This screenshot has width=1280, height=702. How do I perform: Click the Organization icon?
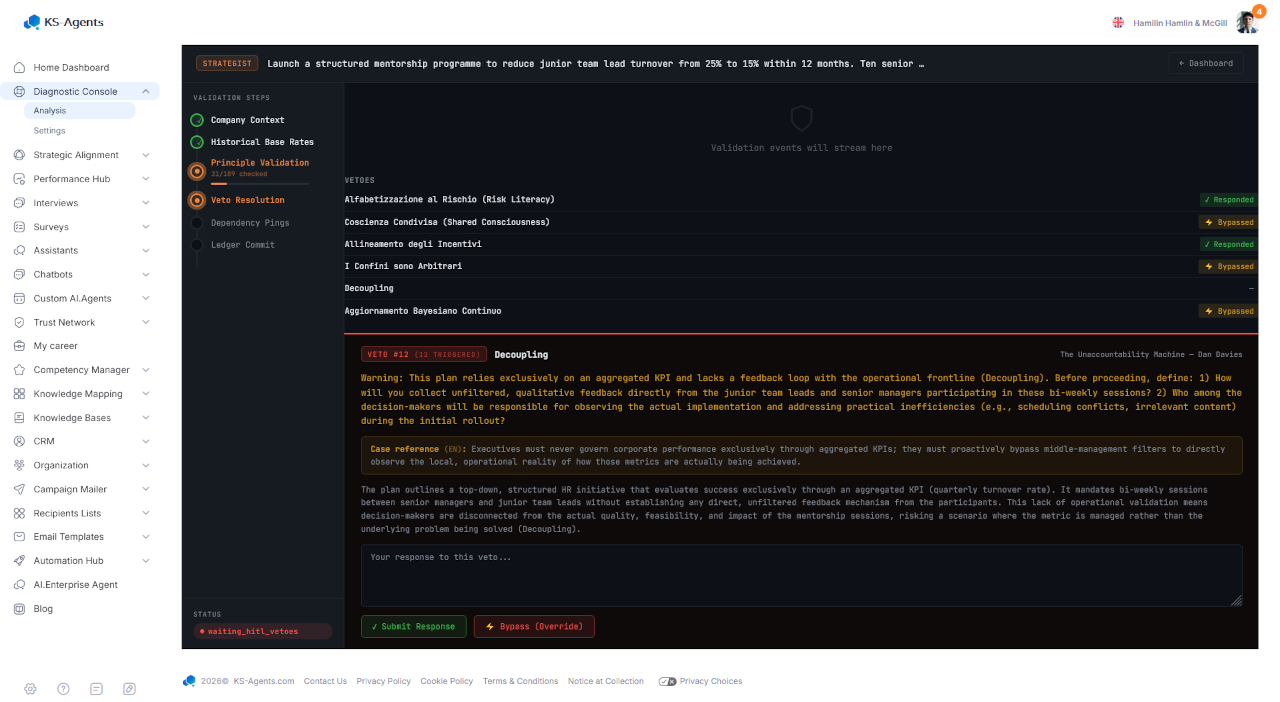[x=19, y=465]
